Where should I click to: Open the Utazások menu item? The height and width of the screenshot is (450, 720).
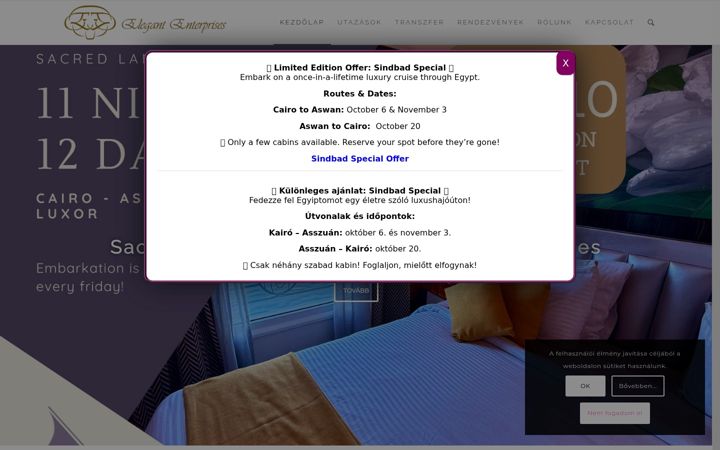pos(359,22)
